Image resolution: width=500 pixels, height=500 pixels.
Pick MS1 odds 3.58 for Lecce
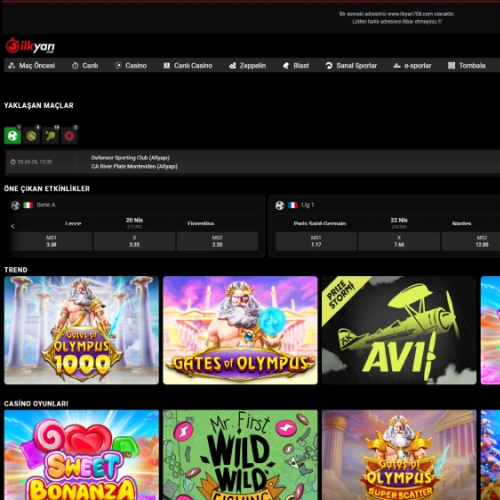click(51, 241)
